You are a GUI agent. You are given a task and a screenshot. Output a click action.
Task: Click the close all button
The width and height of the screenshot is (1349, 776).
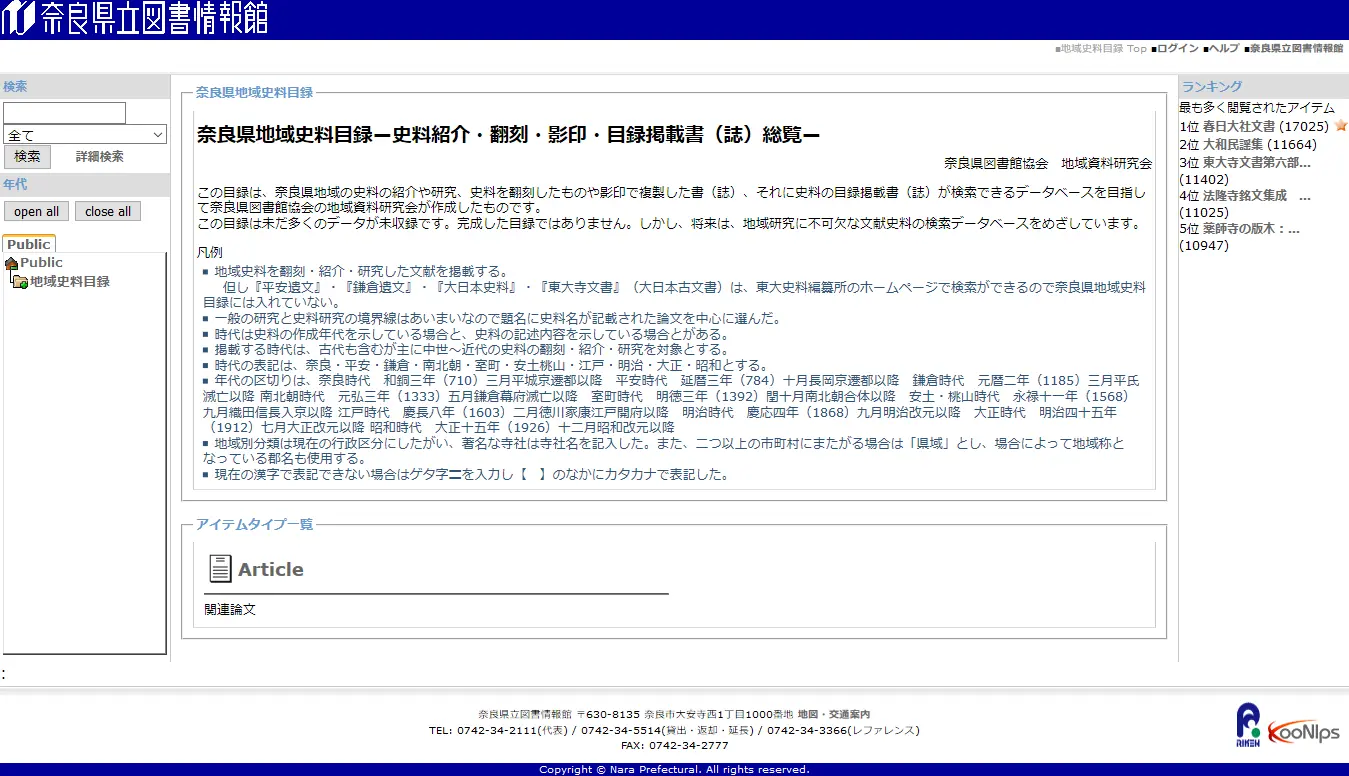(108, 212)
